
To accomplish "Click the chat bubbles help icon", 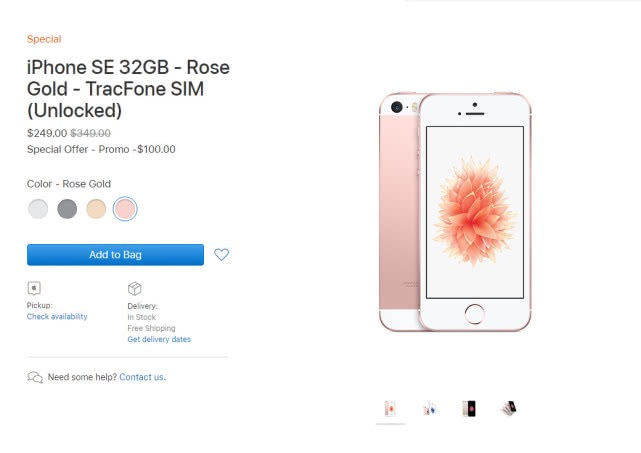I will pos(35,377).
